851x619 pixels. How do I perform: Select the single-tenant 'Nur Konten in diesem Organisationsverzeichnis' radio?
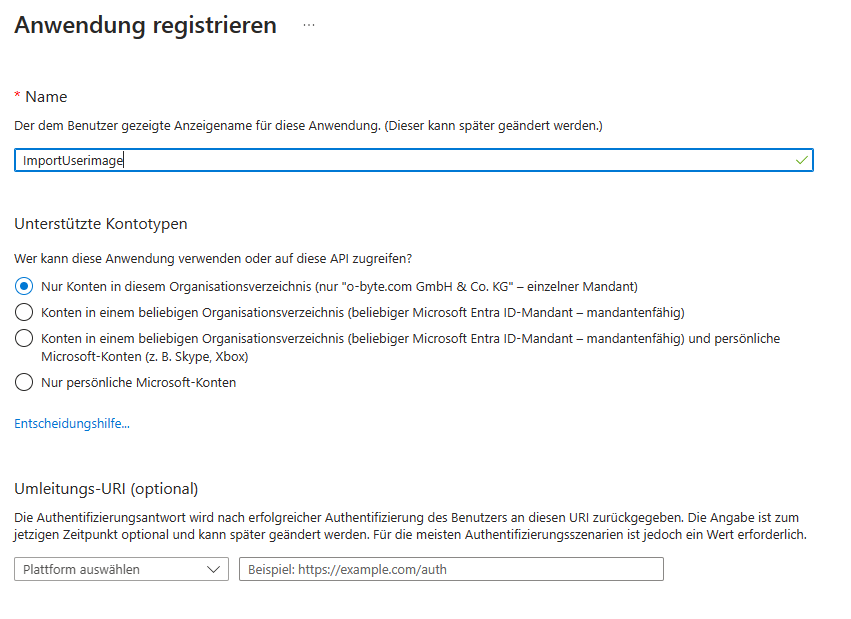[x=24, y=286]
